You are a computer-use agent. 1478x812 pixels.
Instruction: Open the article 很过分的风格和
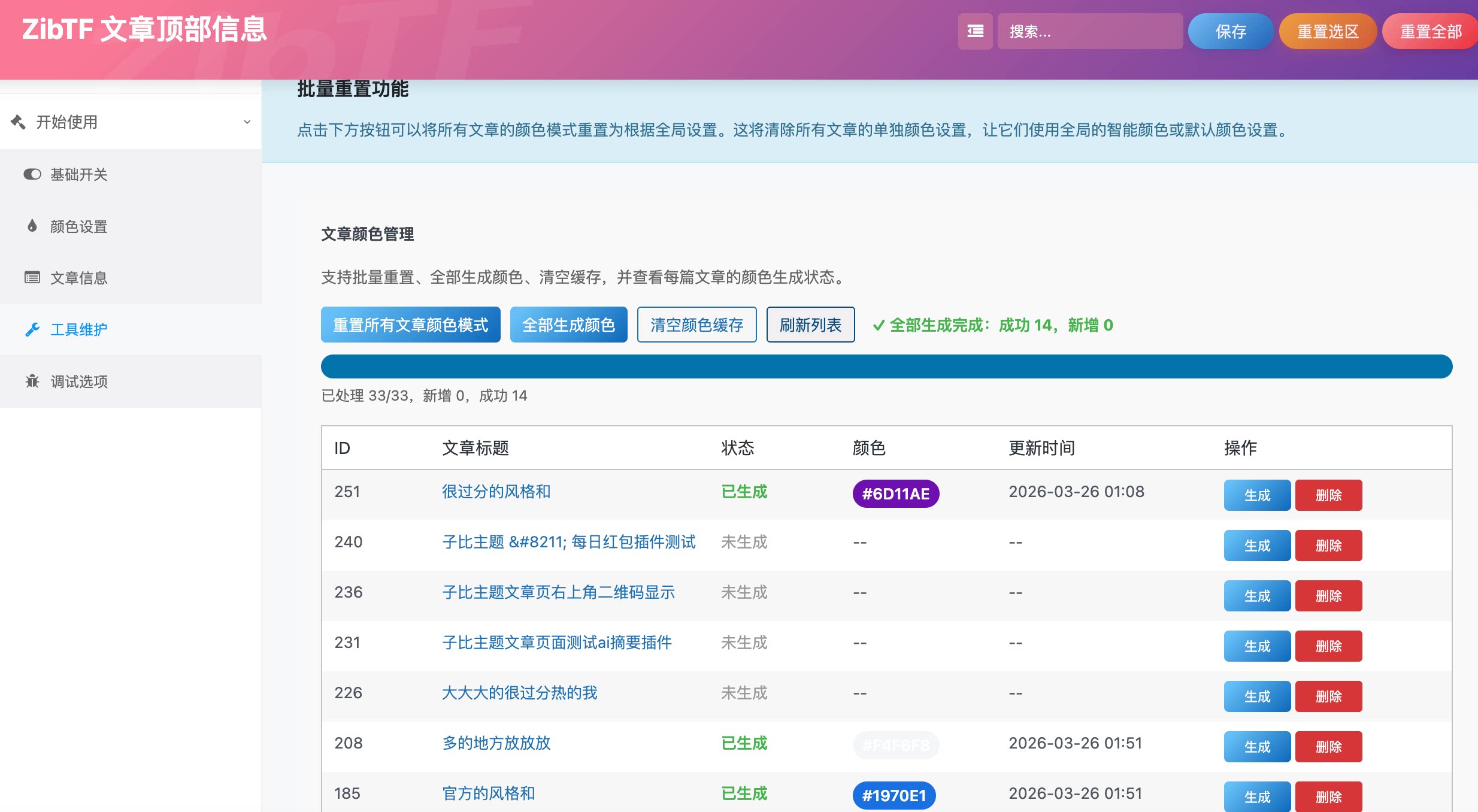(x=496, y=492)
